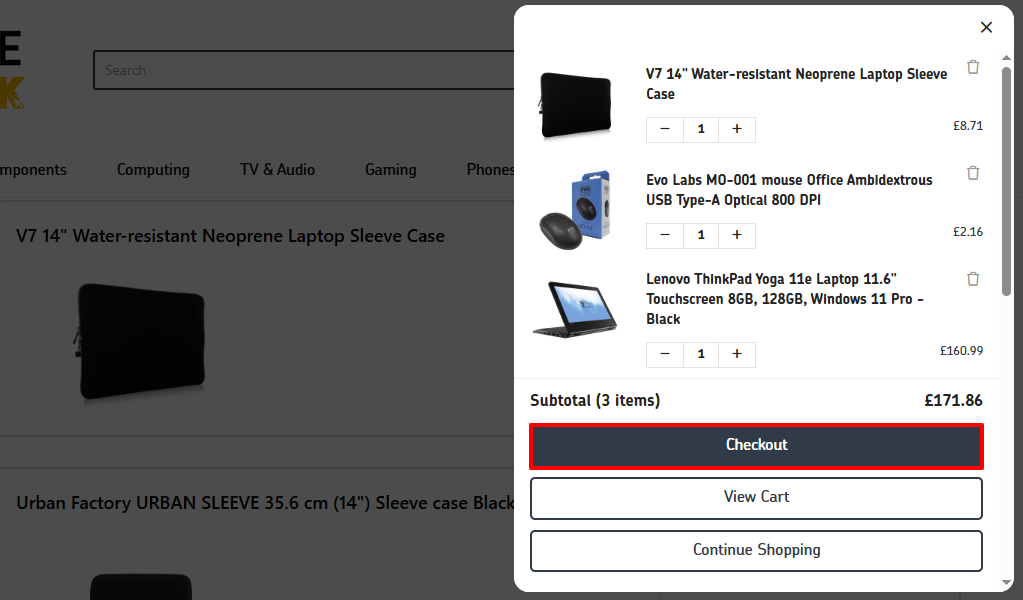Image resolution: width=1023 pixels, height=600 pixels.
Task: Open V7 Neoprene Laptop Sleeve title in cart
Action: coord(796,84)
